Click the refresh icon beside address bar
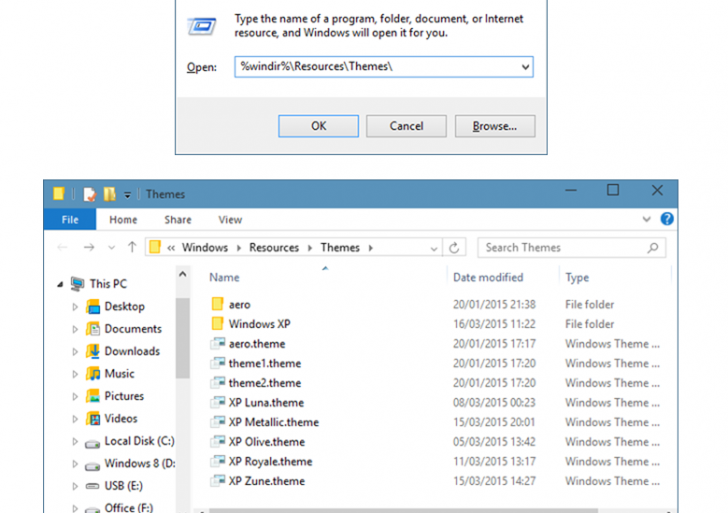Image resolution: width=728 pixels, height=513 pixels. click(x=455, y=248)
